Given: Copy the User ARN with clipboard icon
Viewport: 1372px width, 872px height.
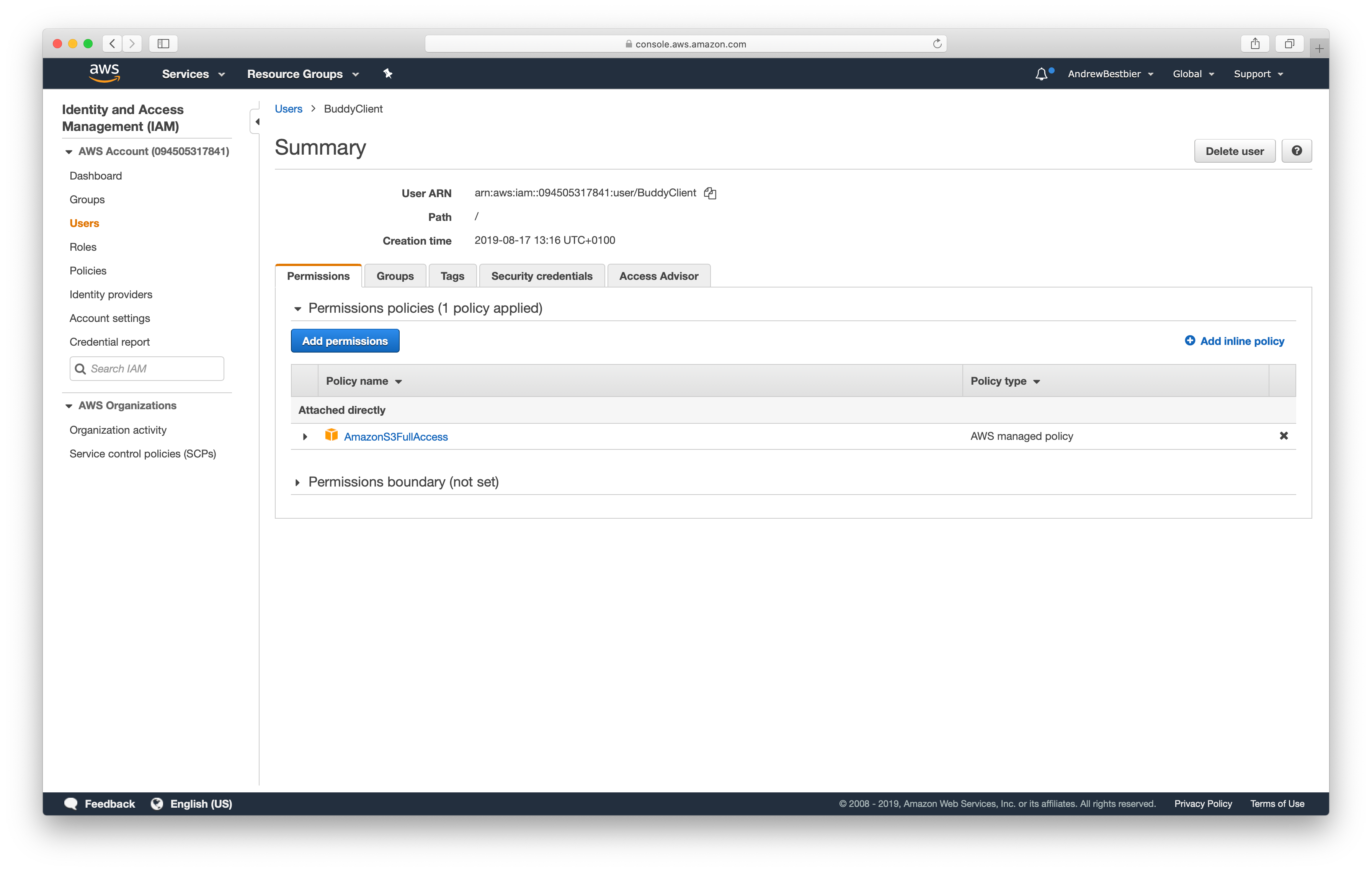Looking at the screenshot, I should [710, 193].
